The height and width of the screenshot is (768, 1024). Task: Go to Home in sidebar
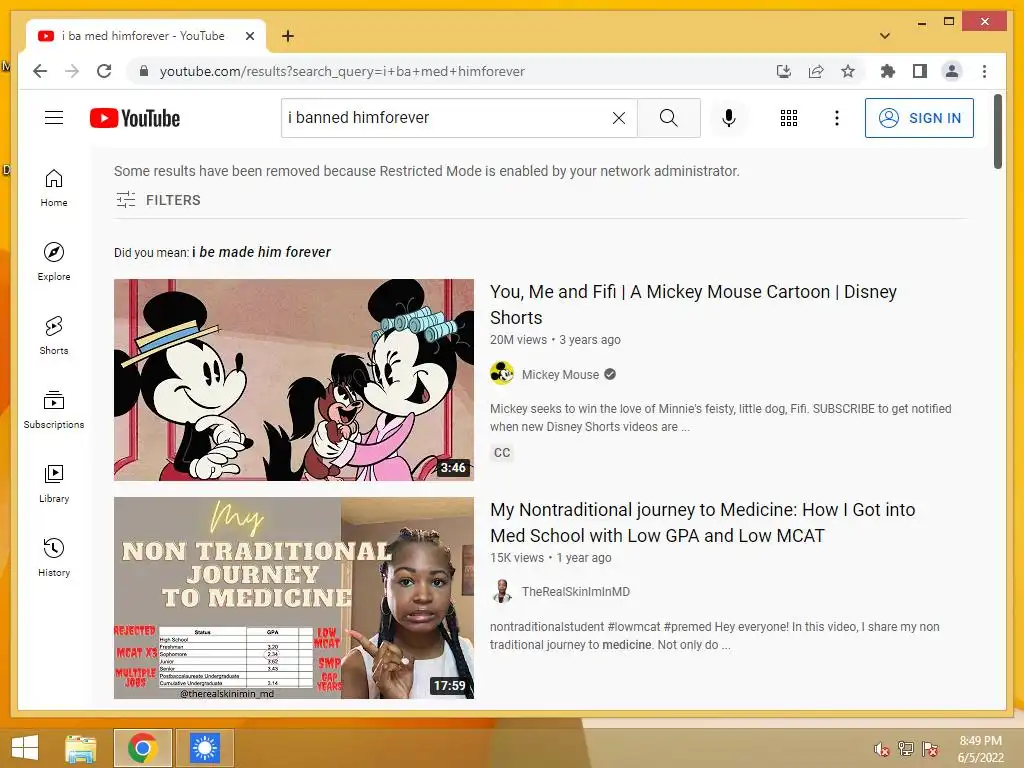pos(54,188)
